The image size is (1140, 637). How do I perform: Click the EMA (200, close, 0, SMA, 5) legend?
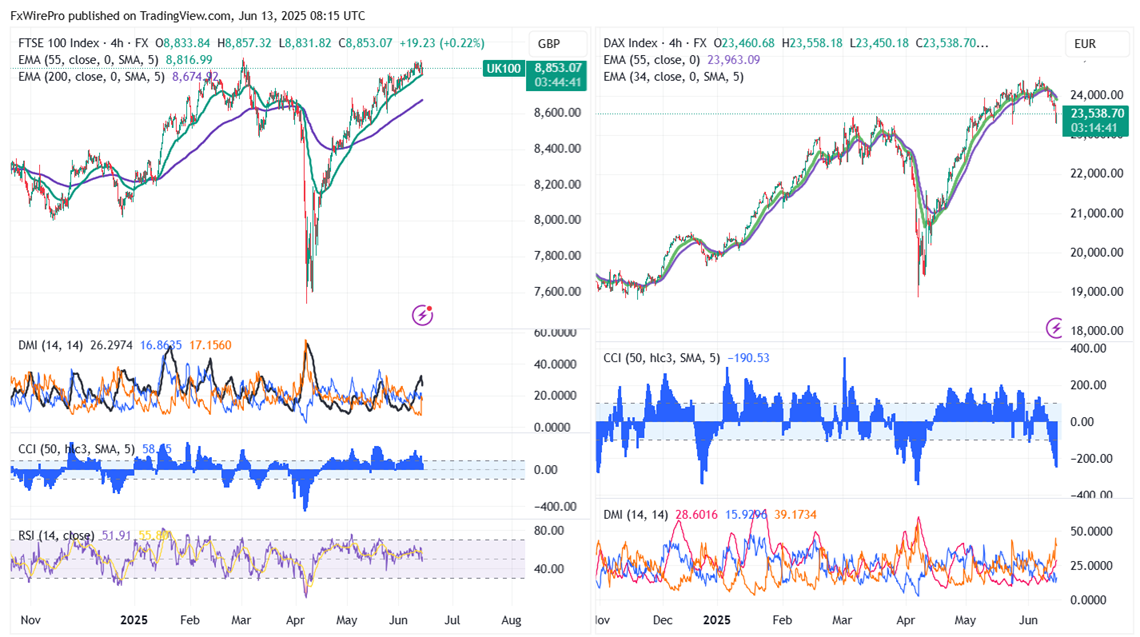[x=93, y=76]
